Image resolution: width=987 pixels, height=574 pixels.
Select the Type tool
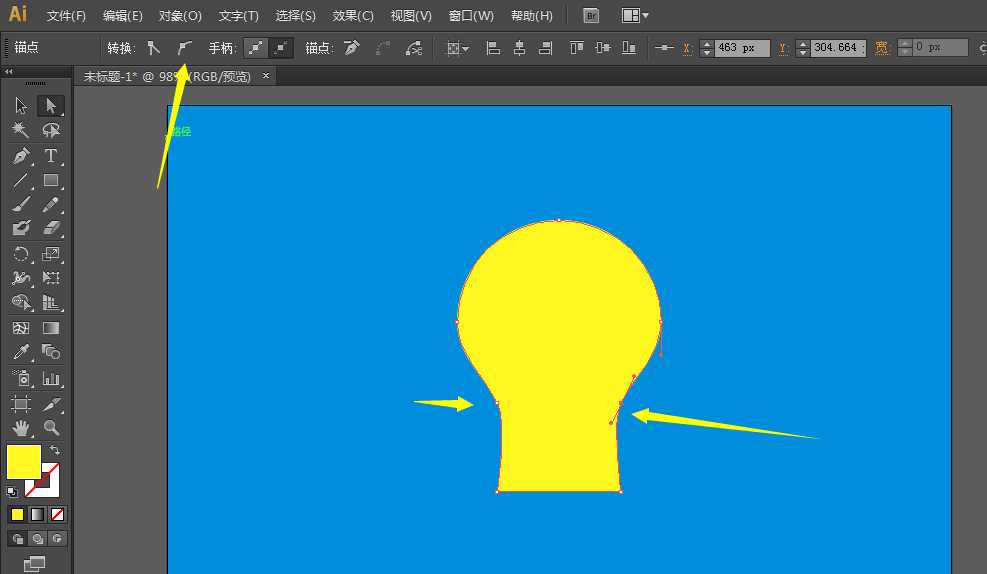coord(51,156)
